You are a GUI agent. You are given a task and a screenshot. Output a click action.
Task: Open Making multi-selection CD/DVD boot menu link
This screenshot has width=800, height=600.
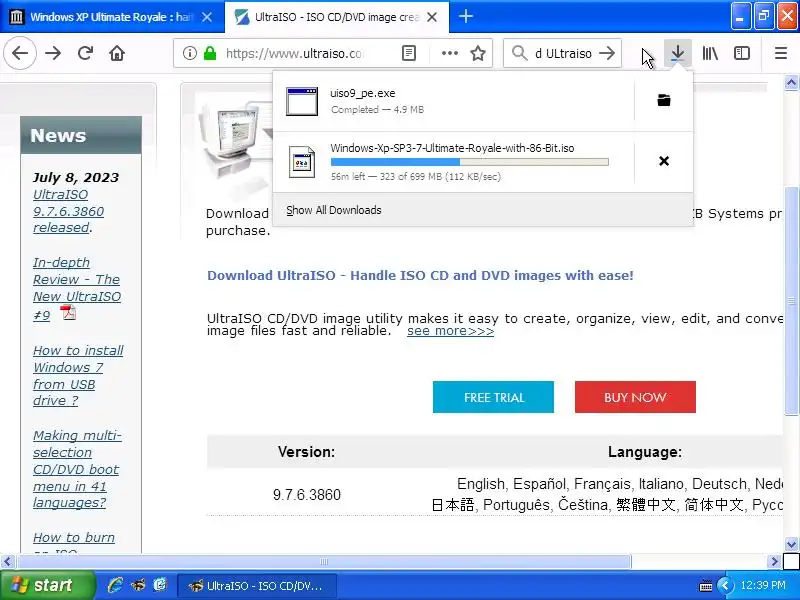[77, 469]
